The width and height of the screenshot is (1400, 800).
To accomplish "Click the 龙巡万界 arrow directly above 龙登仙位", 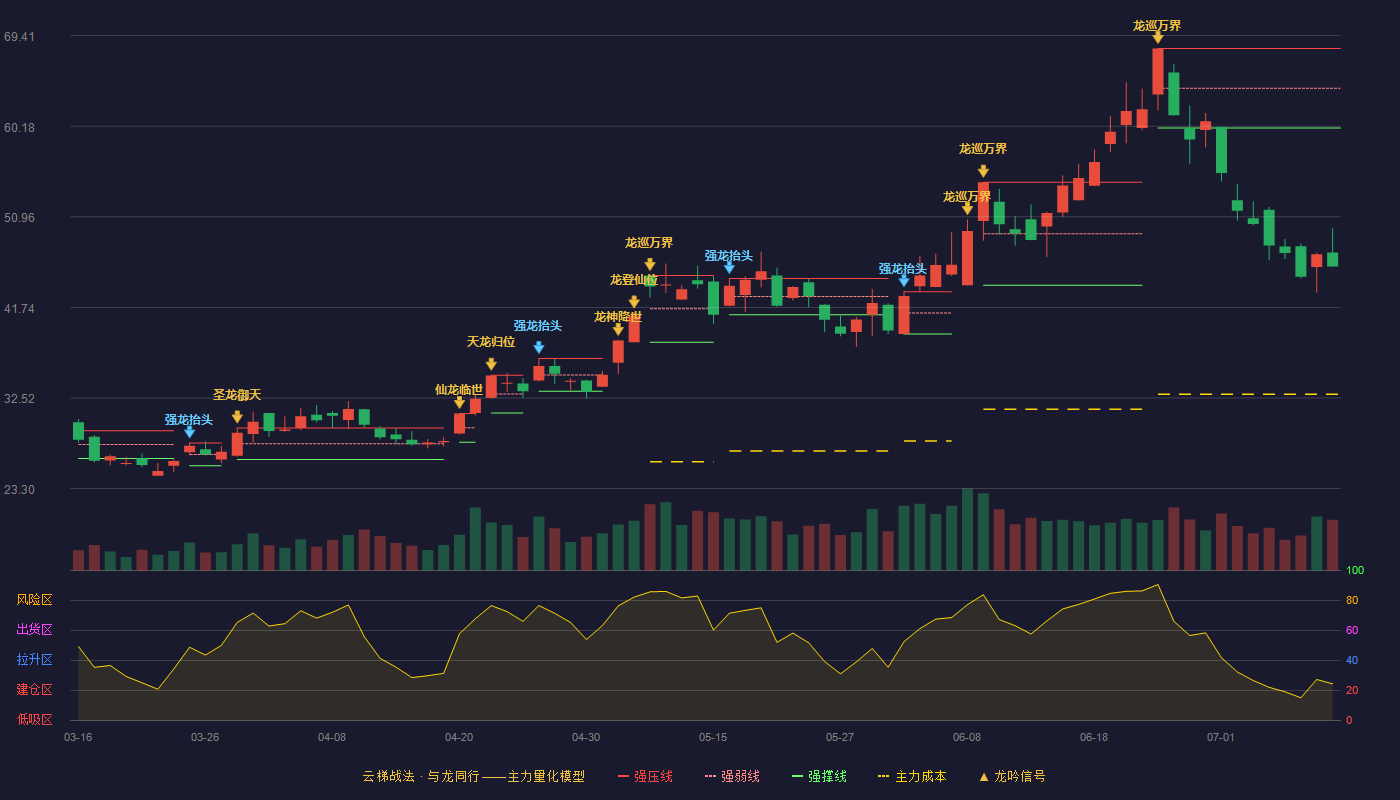I will tap(650, 265).
